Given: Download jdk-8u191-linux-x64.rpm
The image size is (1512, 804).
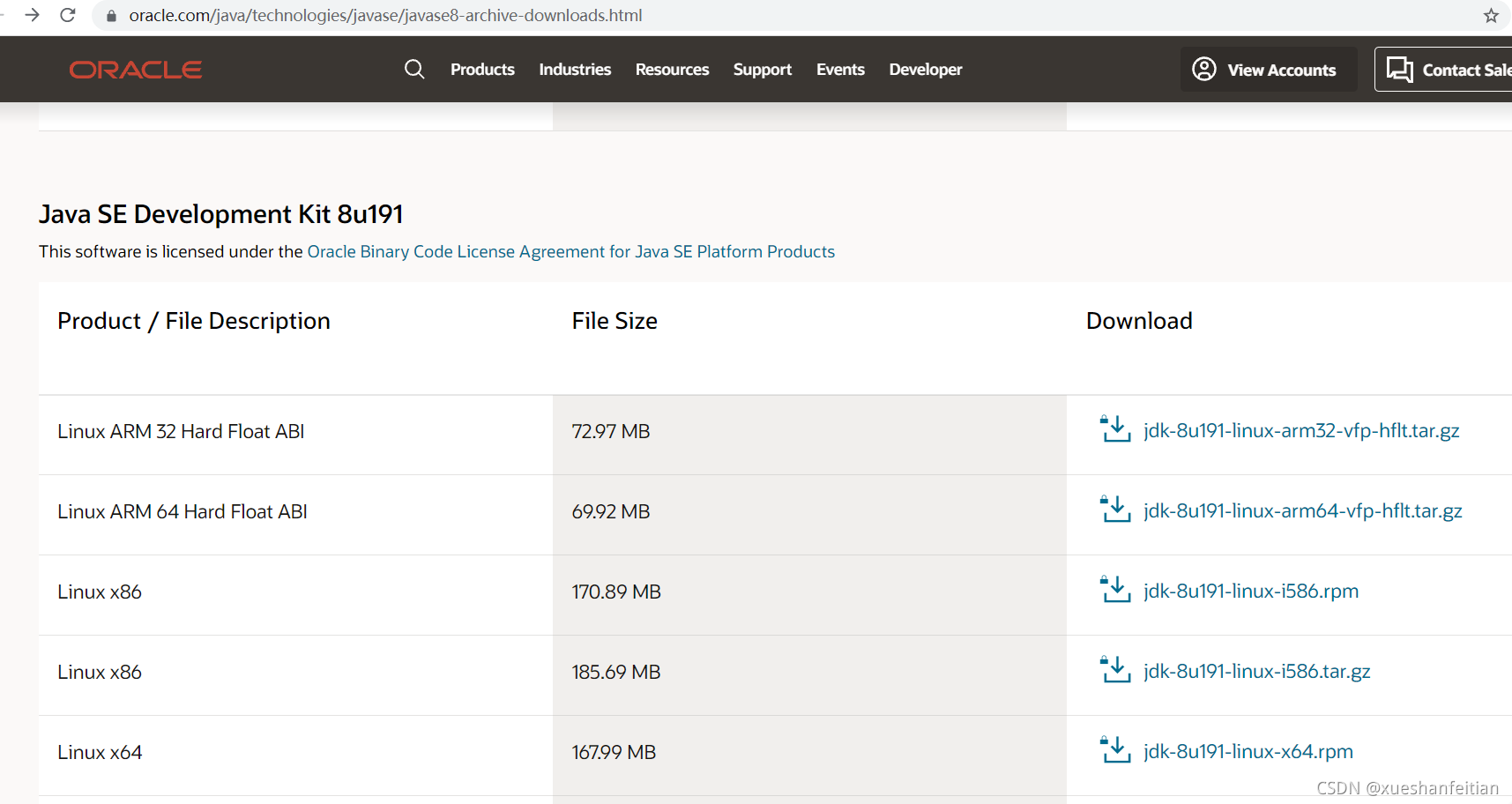Looking at the screenshot, I should [1248, 752].
